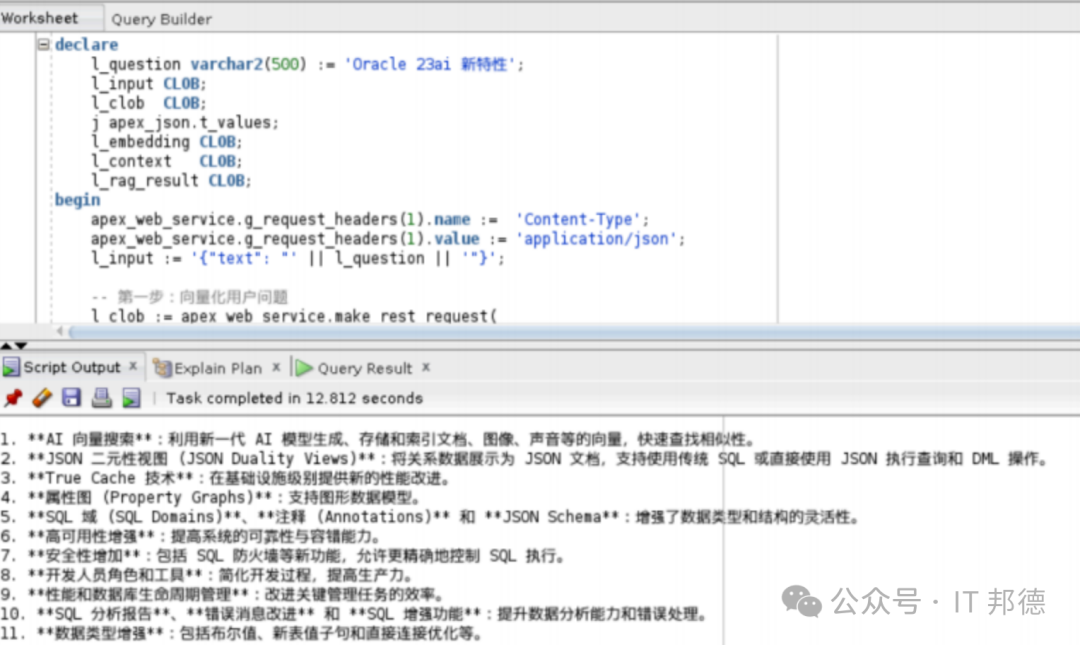This screenshot has height=645, width=1080.
Task: Switch to the Explain Plan tab
Action: click(218, 368)
